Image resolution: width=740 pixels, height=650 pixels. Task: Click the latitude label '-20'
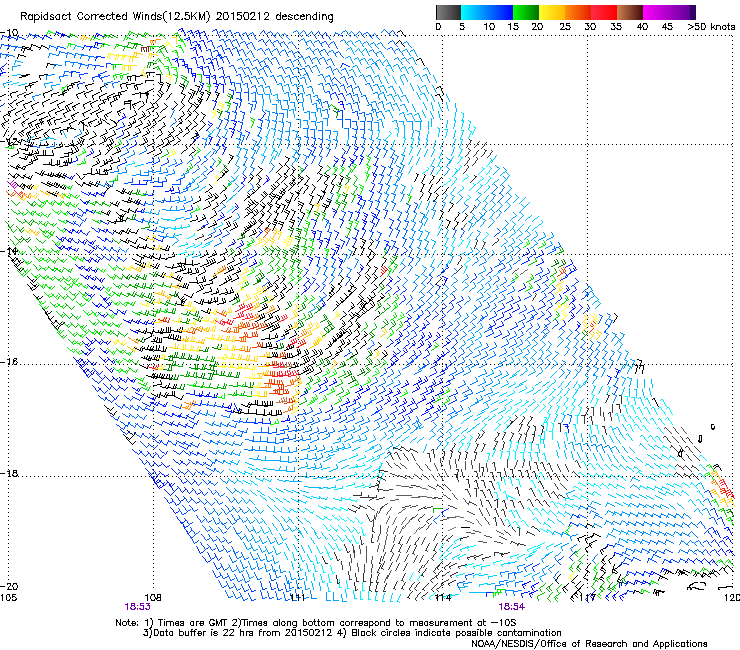[9, 587]
